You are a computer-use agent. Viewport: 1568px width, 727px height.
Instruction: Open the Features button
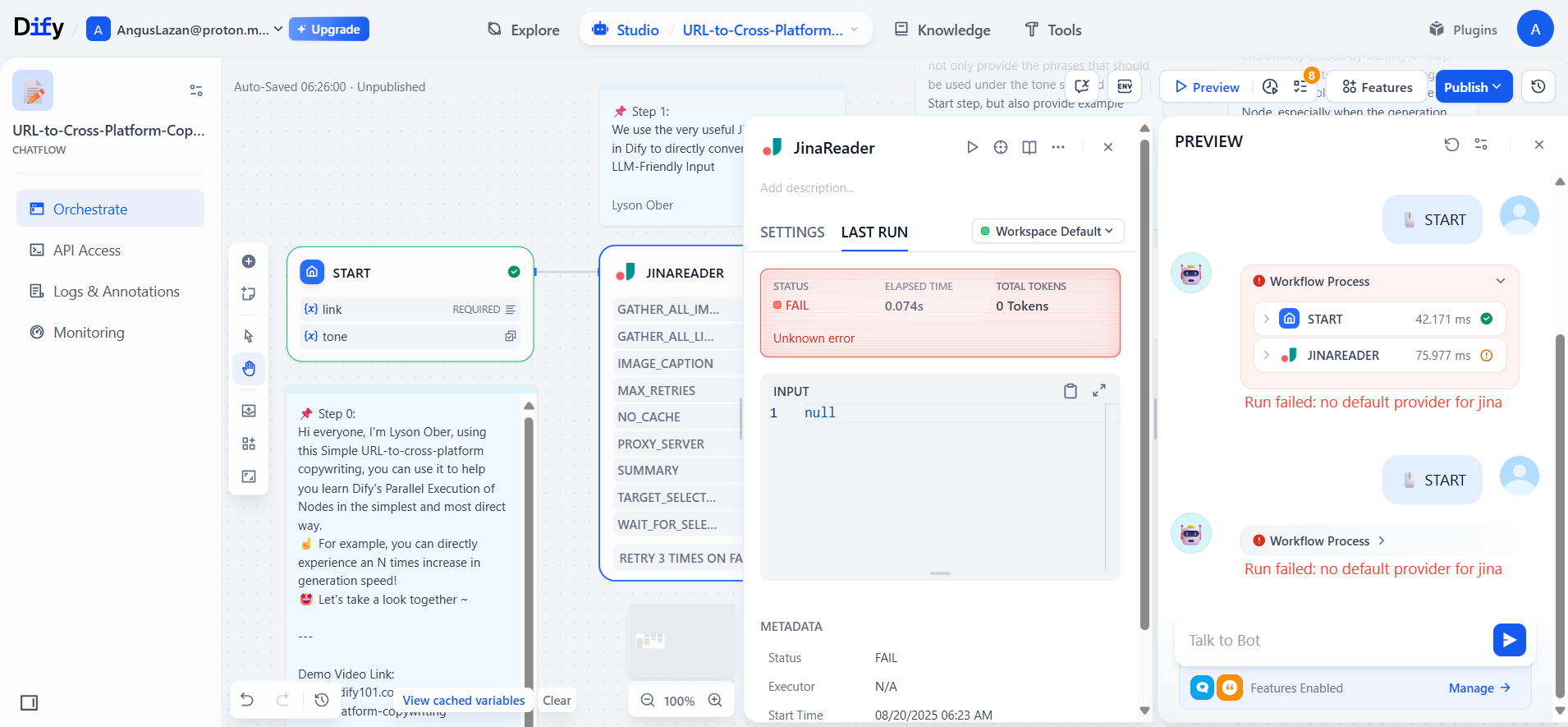[x=1378, y=87]
